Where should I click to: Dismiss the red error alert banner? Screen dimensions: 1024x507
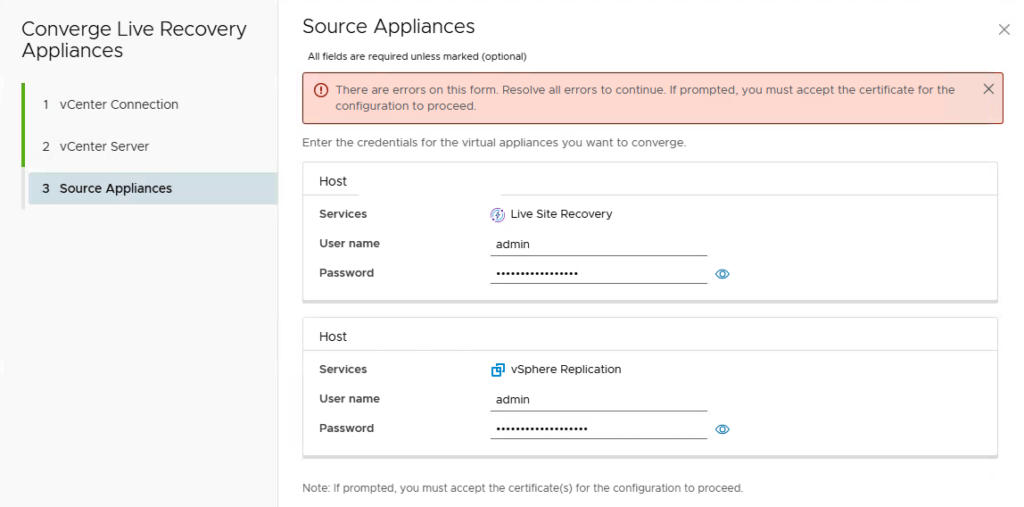988,89
